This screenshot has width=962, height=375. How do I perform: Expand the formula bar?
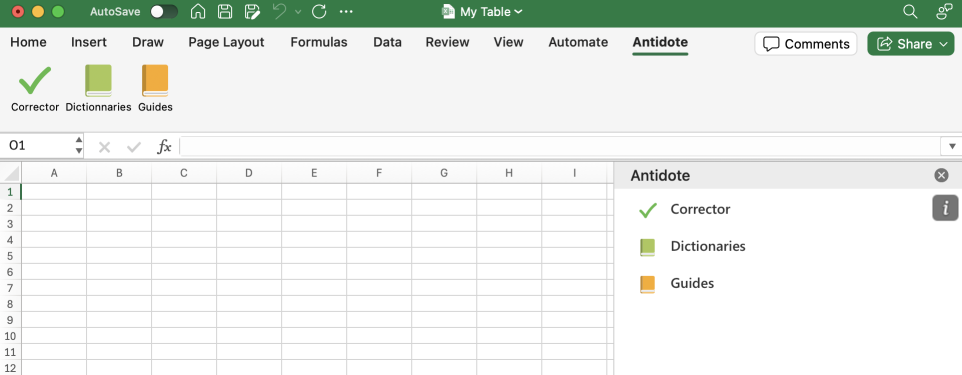[952, 146]
